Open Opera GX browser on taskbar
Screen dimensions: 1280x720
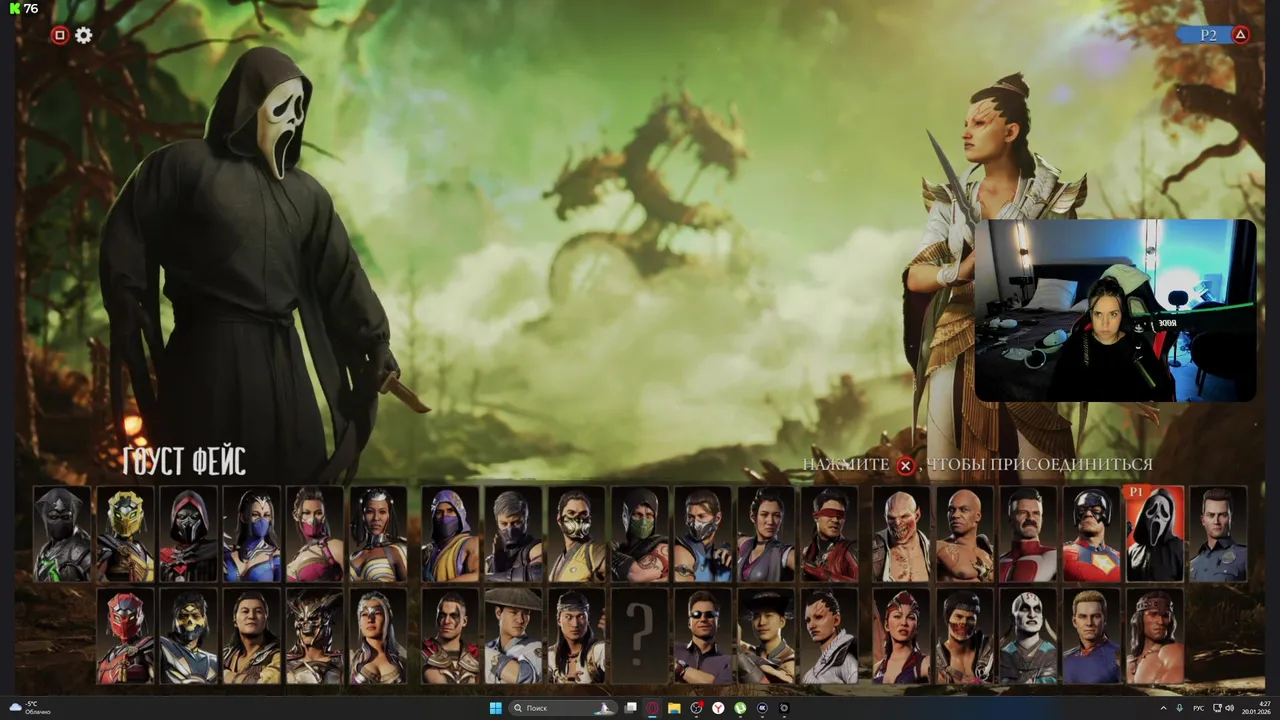pos(652,708)
